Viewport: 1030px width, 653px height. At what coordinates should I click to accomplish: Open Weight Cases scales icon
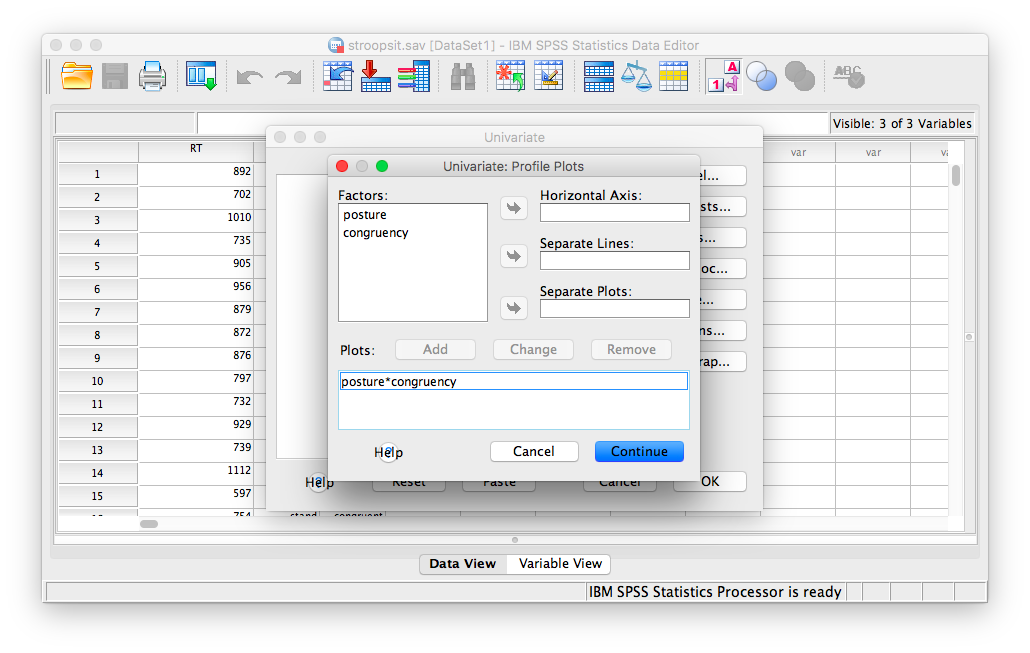click(x=636, y=76)
